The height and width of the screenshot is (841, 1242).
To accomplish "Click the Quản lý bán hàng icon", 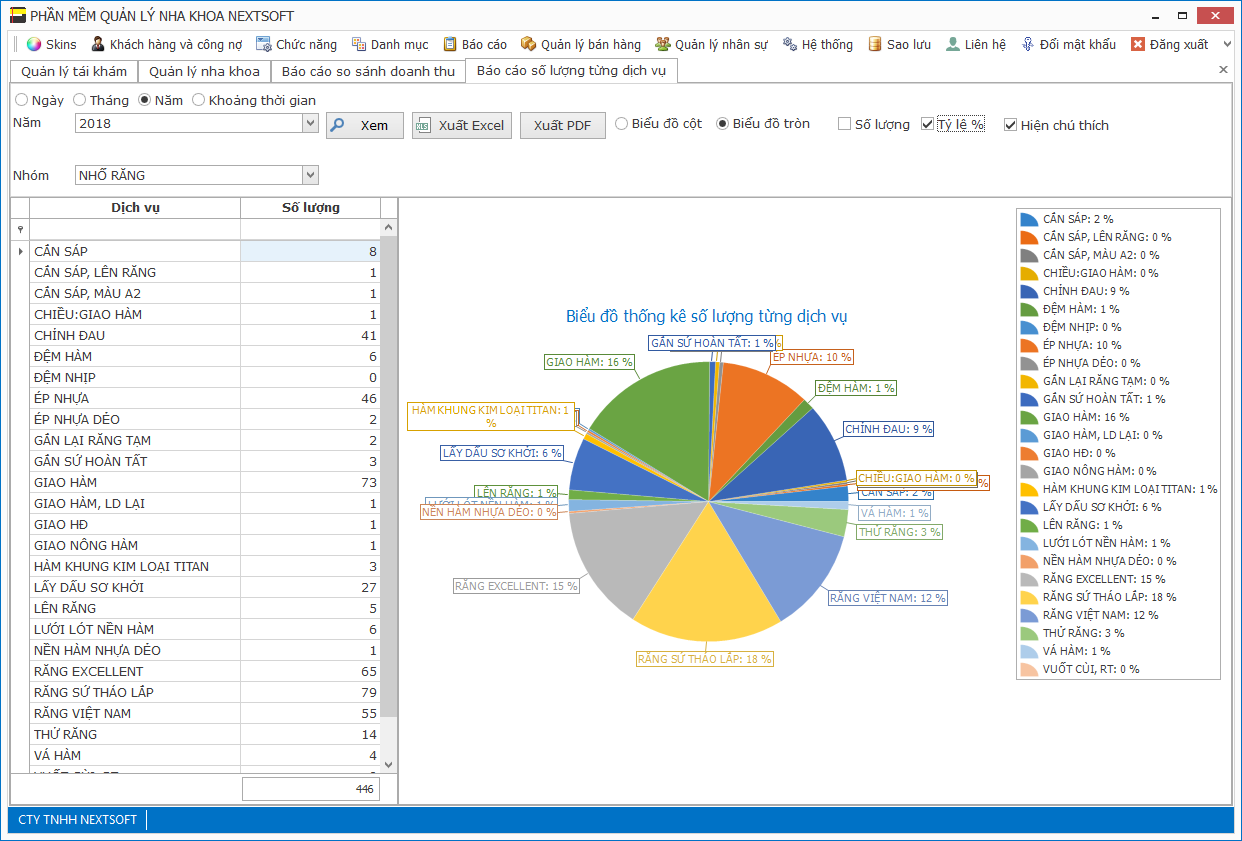I will coord(529,44).
